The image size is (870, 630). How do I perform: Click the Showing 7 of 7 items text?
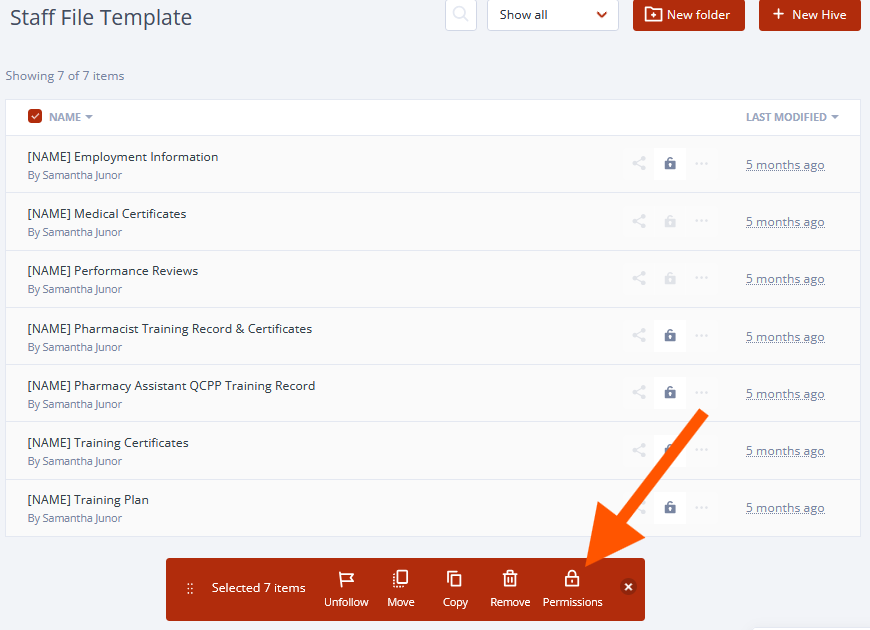(65, 76)
